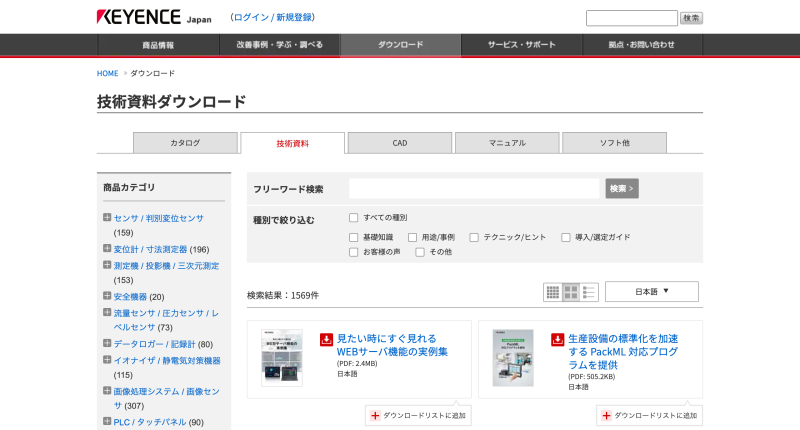
Task: Check the 用途/事例 checkbox
Action: (412, 237)
